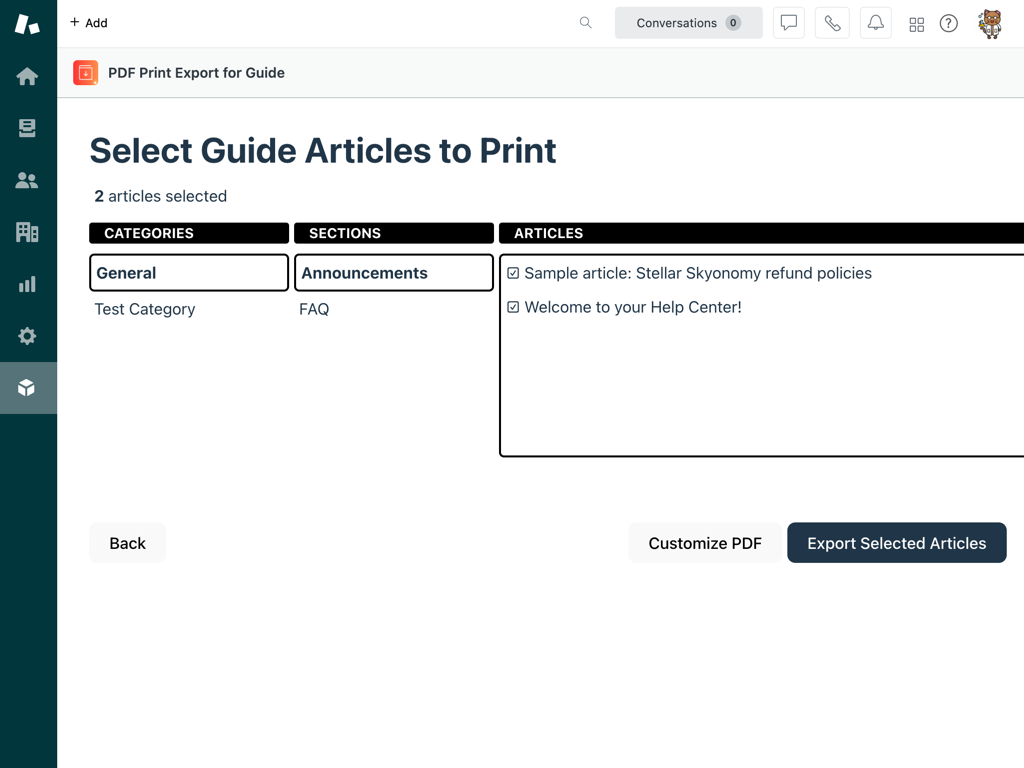The image size is (1024, 768).
Task: Open the Customers icon in sidebar
Action: (x=27, y=181)
